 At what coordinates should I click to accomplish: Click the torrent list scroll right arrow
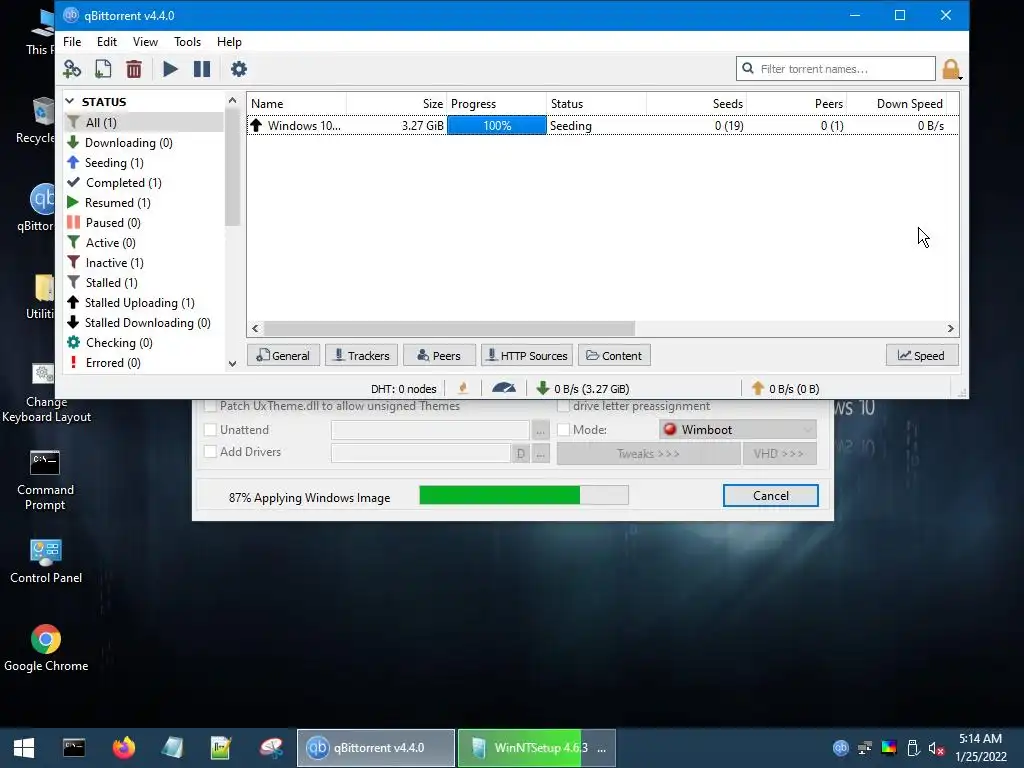tap(951, 328)
